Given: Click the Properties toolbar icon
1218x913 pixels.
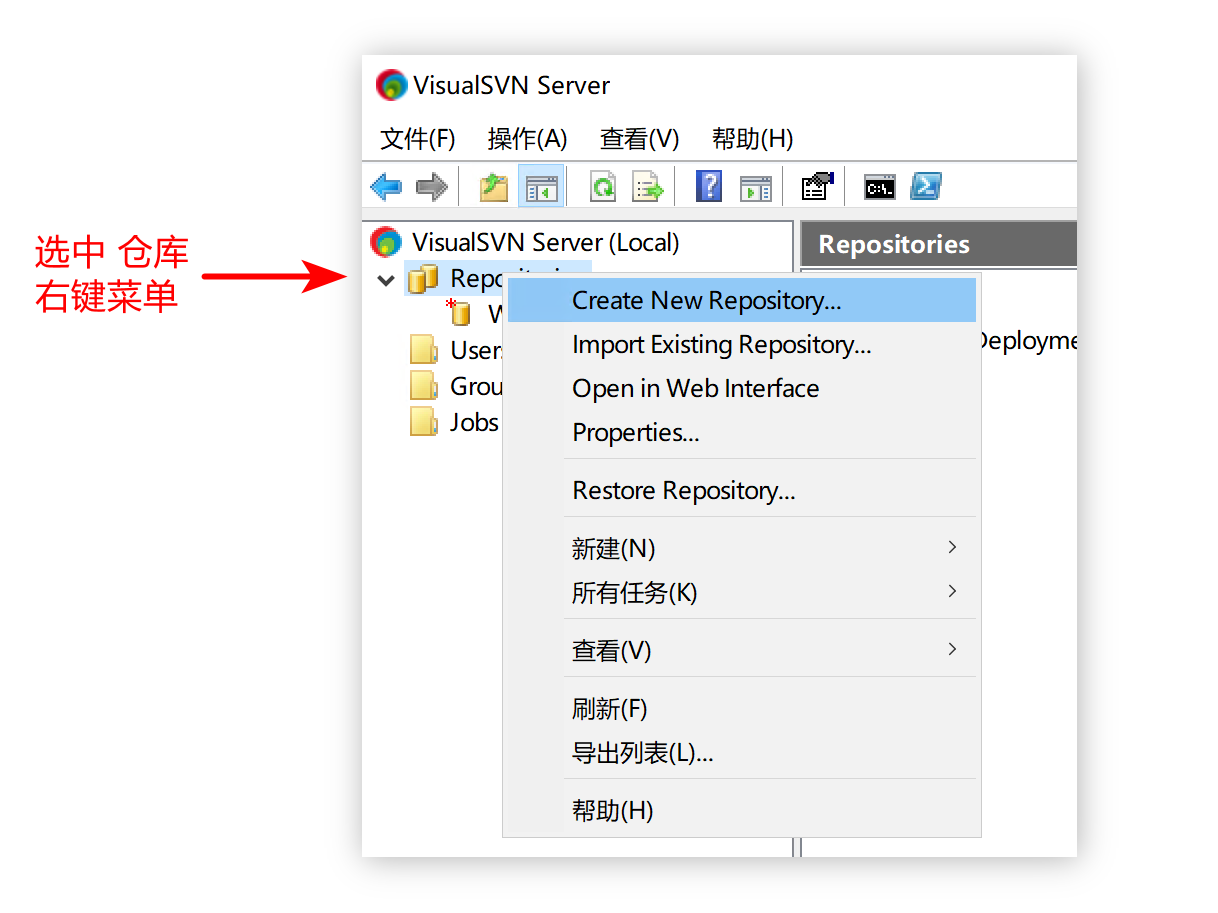Looking at the screenshot, I should point(817,186).
